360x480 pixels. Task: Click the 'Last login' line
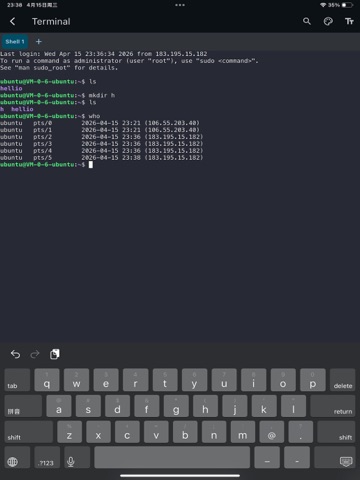pos(104,54)
